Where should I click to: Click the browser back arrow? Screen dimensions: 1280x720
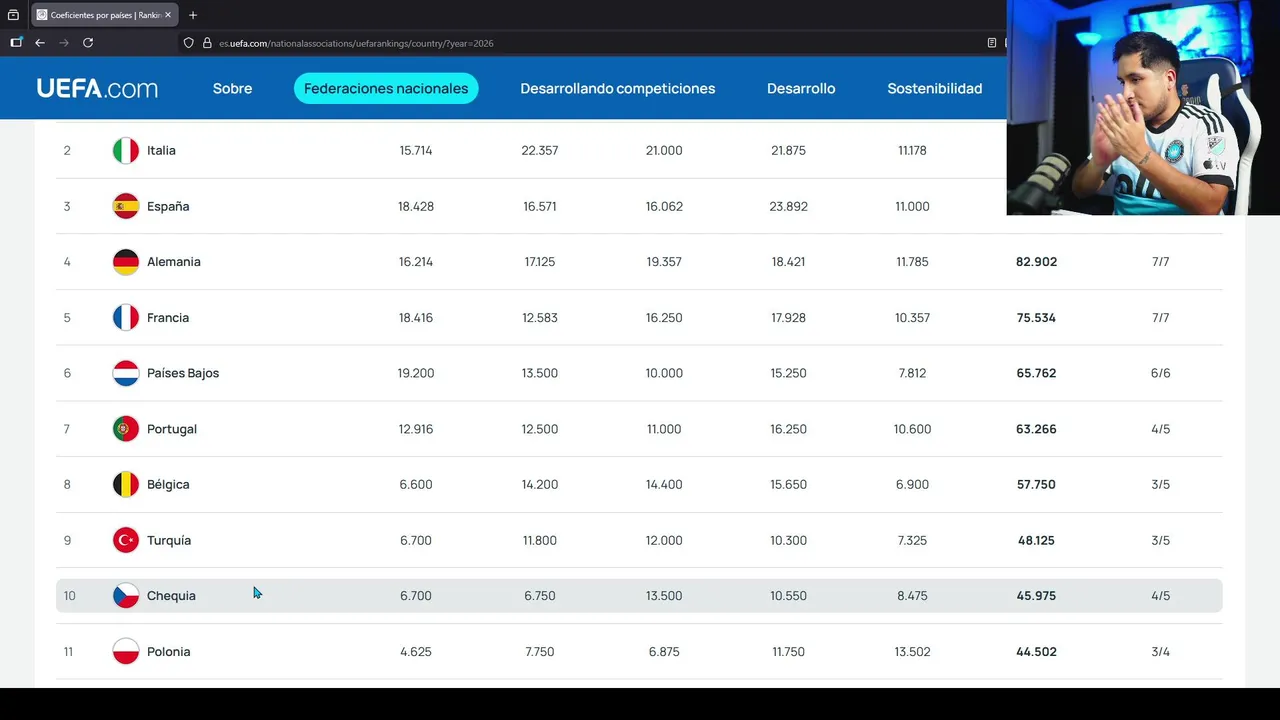click(40, 43)
